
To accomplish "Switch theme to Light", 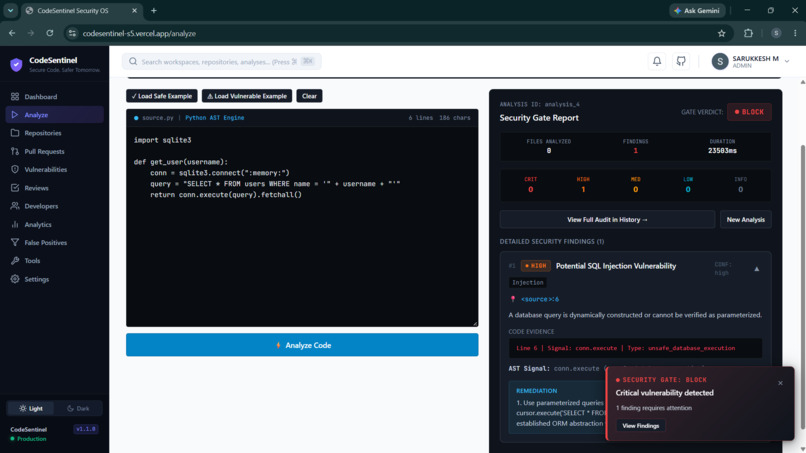I will click(x=31, y=408).
